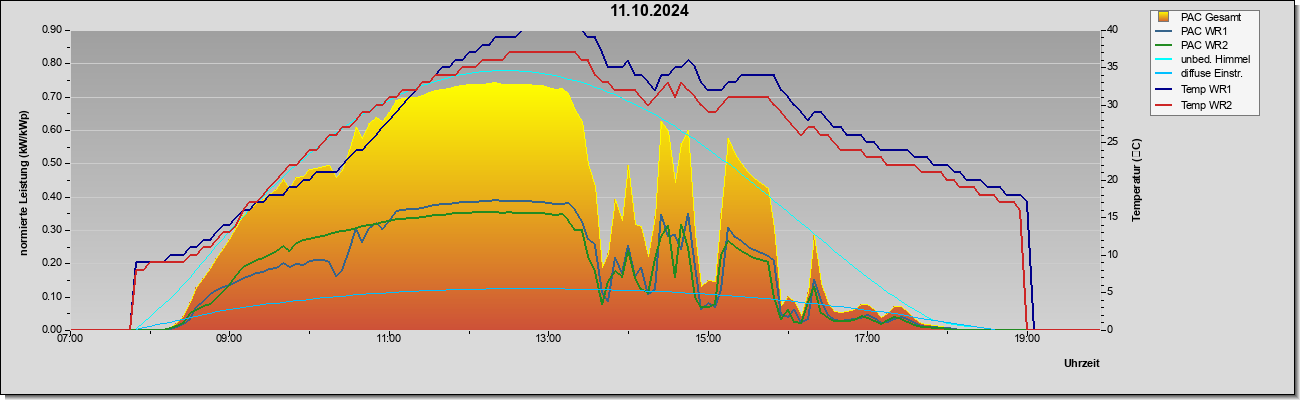The height and width of the screenshot is (400, 1300).
Task: Select Temp WR2 in the legend
Action: point(1204,103)
